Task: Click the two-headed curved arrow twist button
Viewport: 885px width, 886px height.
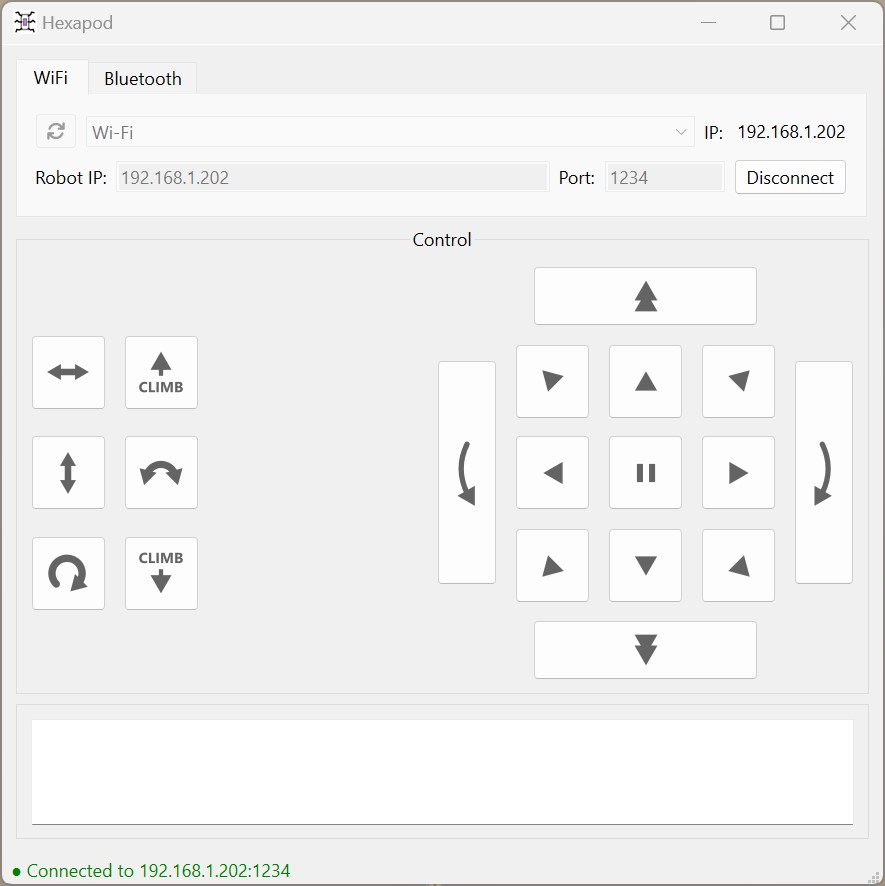Action: tap(161, 473)
